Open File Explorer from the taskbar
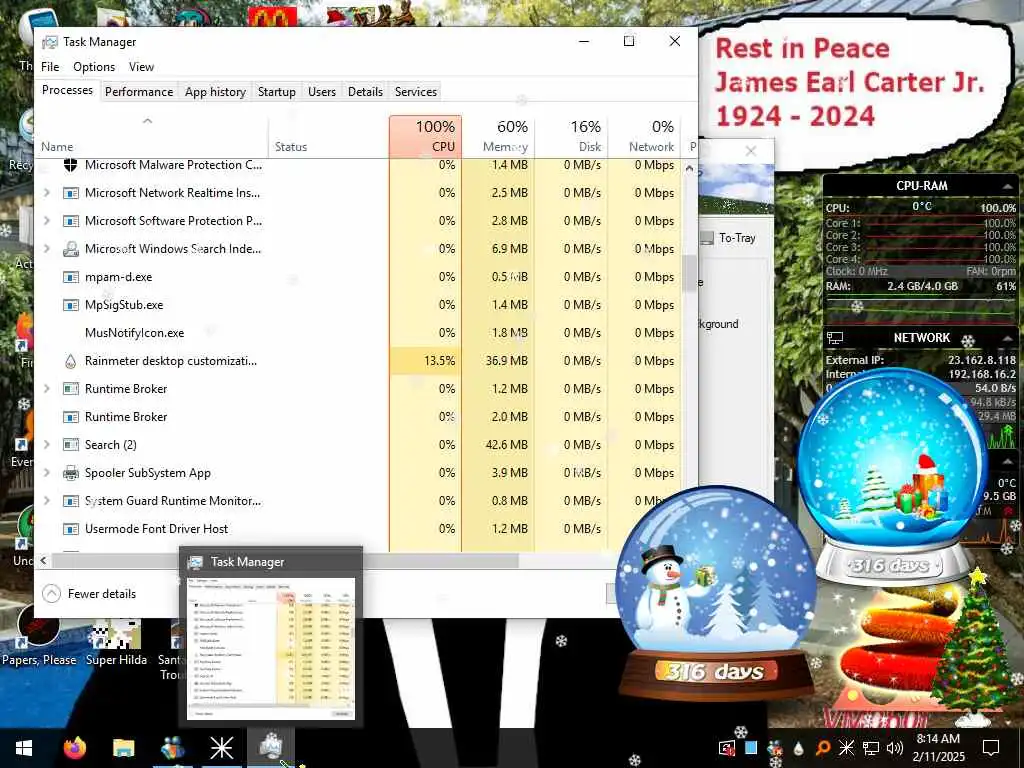This screenshot has height=768, width=1024. point(123,748)
